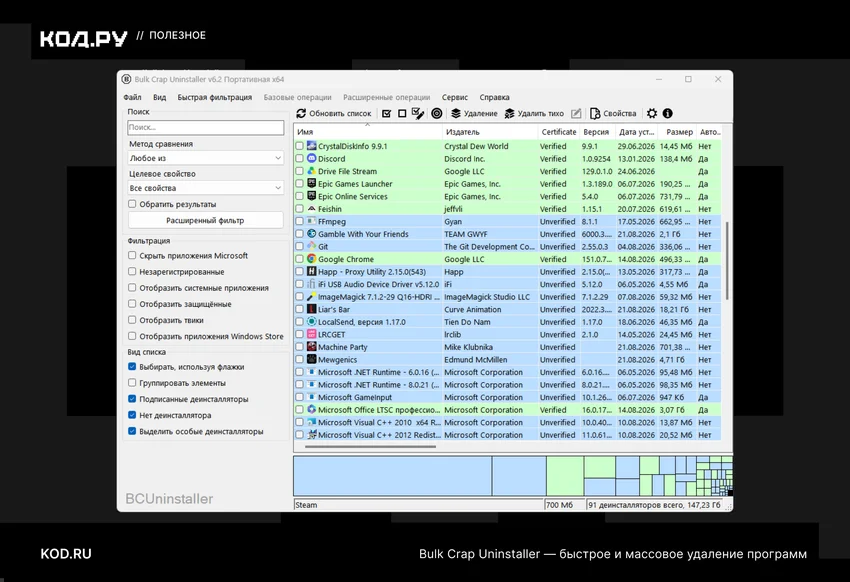The width and height of the screenshot is (850, 582).
Task: Select the Epic Online Services row name
Action: 353,196
